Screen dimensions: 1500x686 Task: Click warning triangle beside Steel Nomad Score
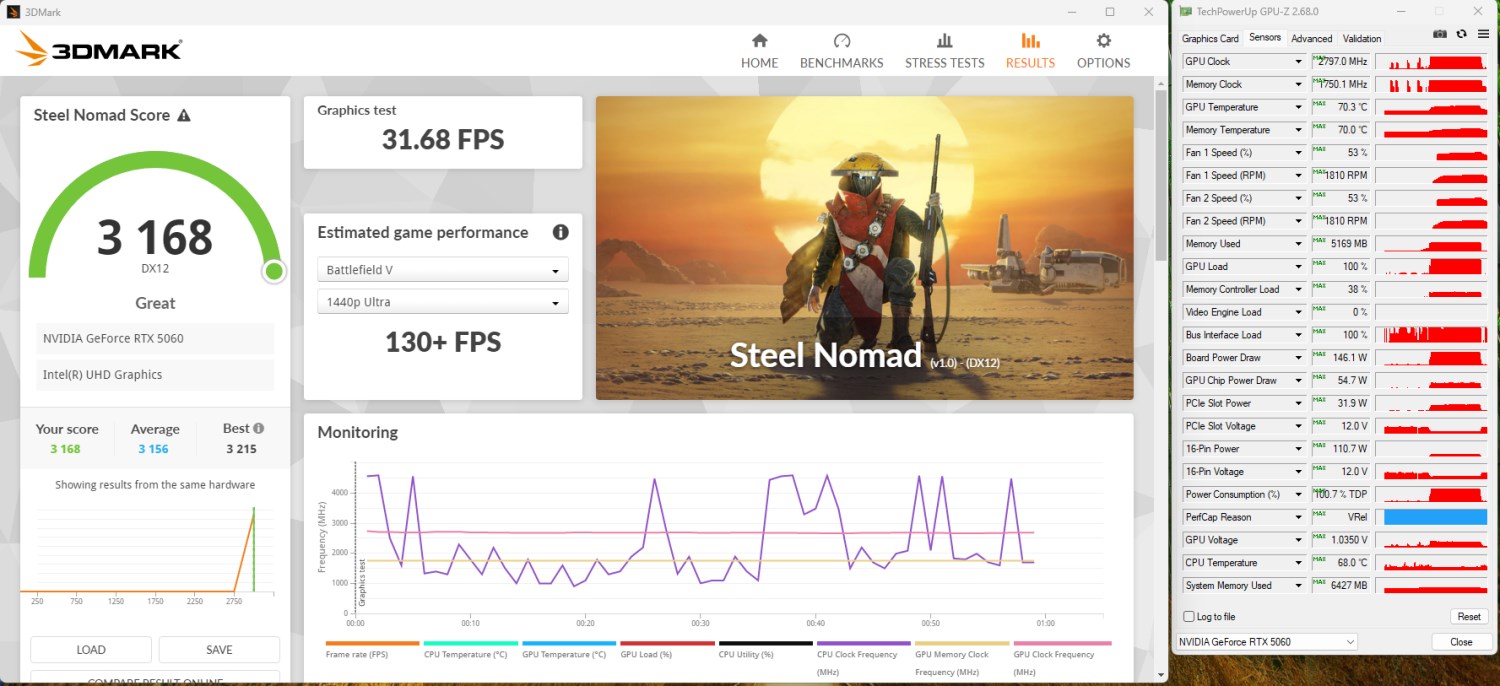pos(184,116)
